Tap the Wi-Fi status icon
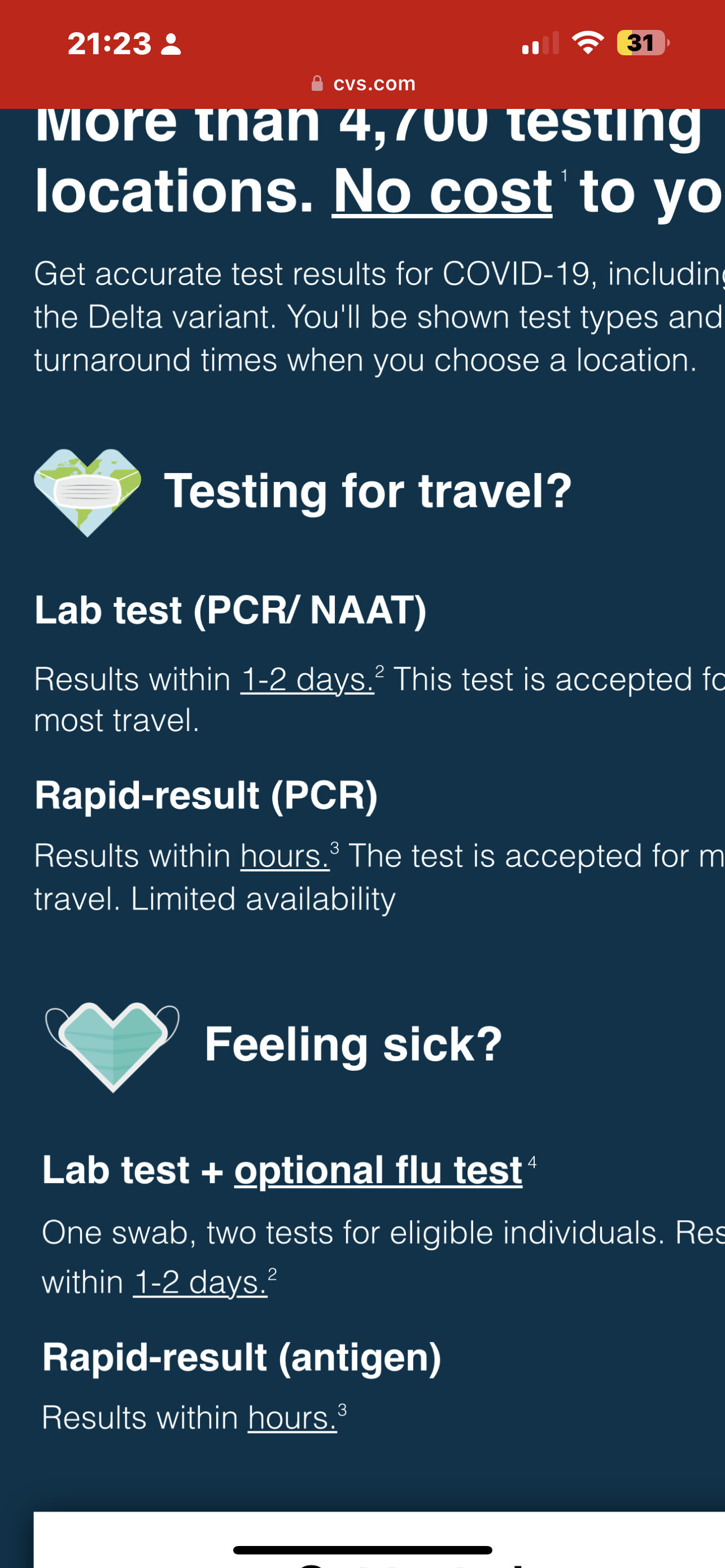 (587, 42)
